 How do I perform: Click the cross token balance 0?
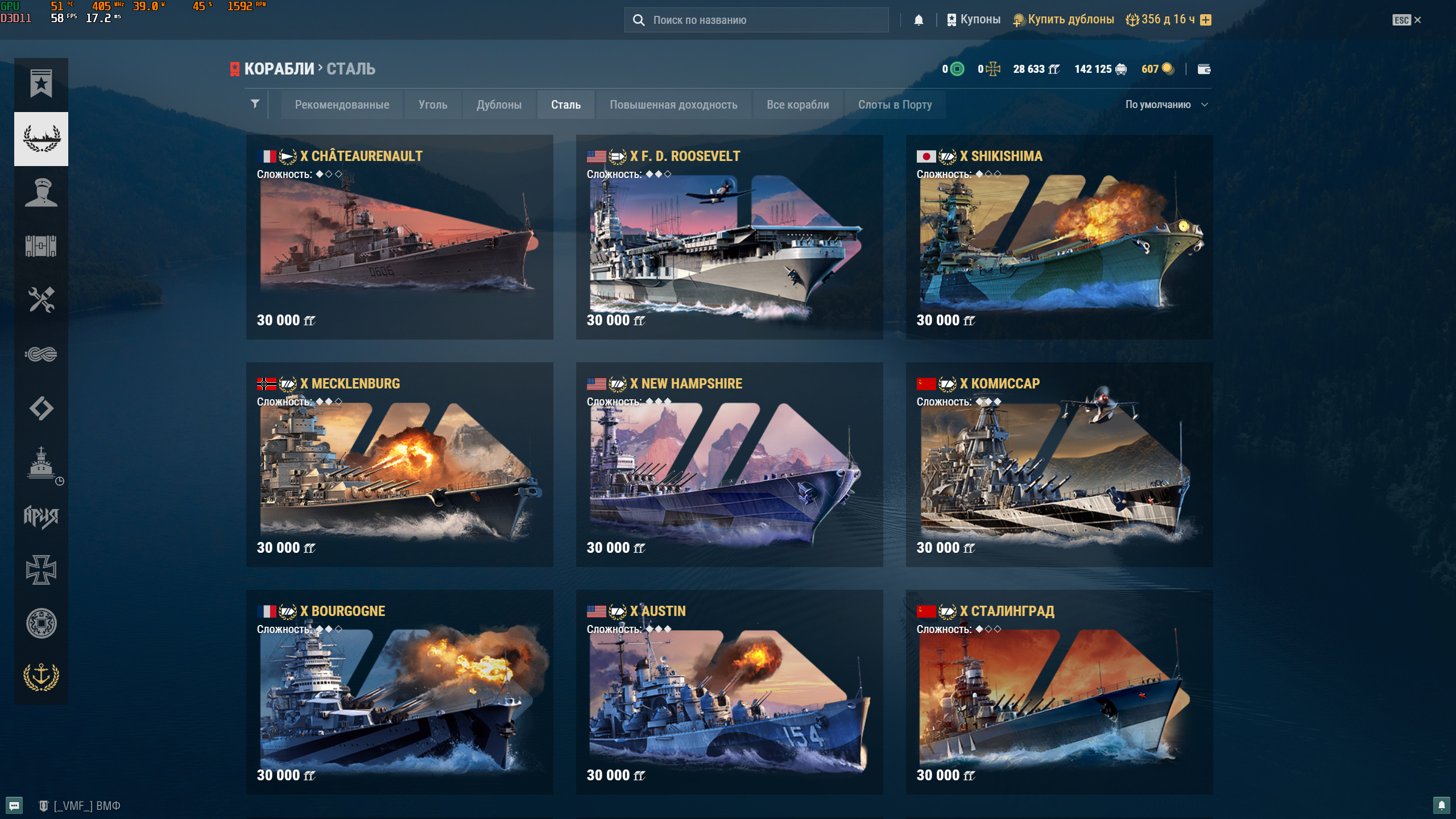989,69
